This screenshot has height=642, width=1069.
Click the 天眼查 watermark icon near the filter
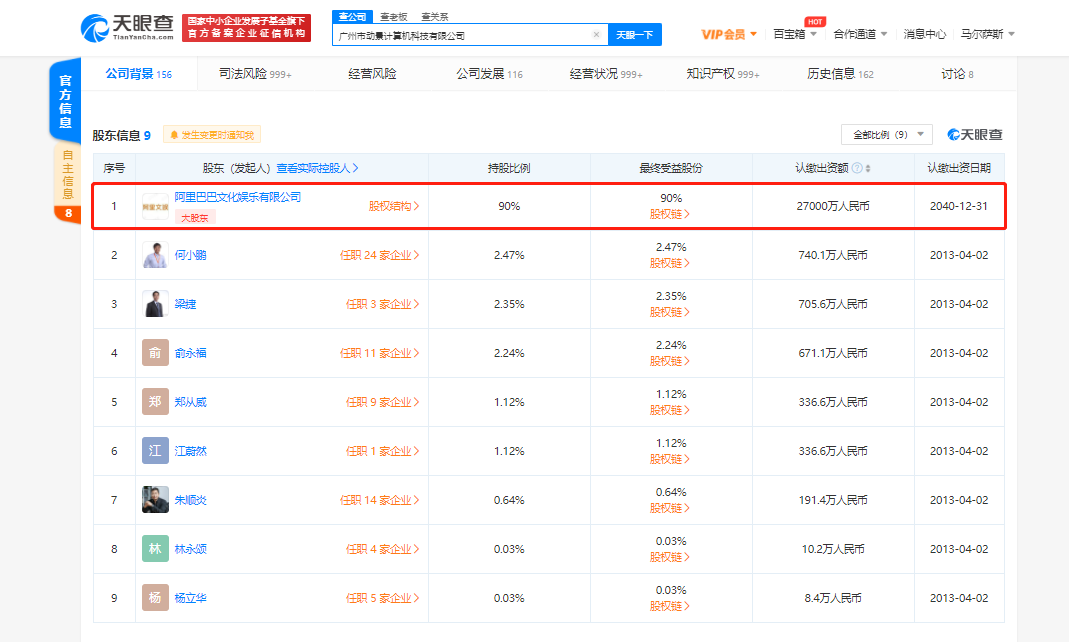(952, 133)
